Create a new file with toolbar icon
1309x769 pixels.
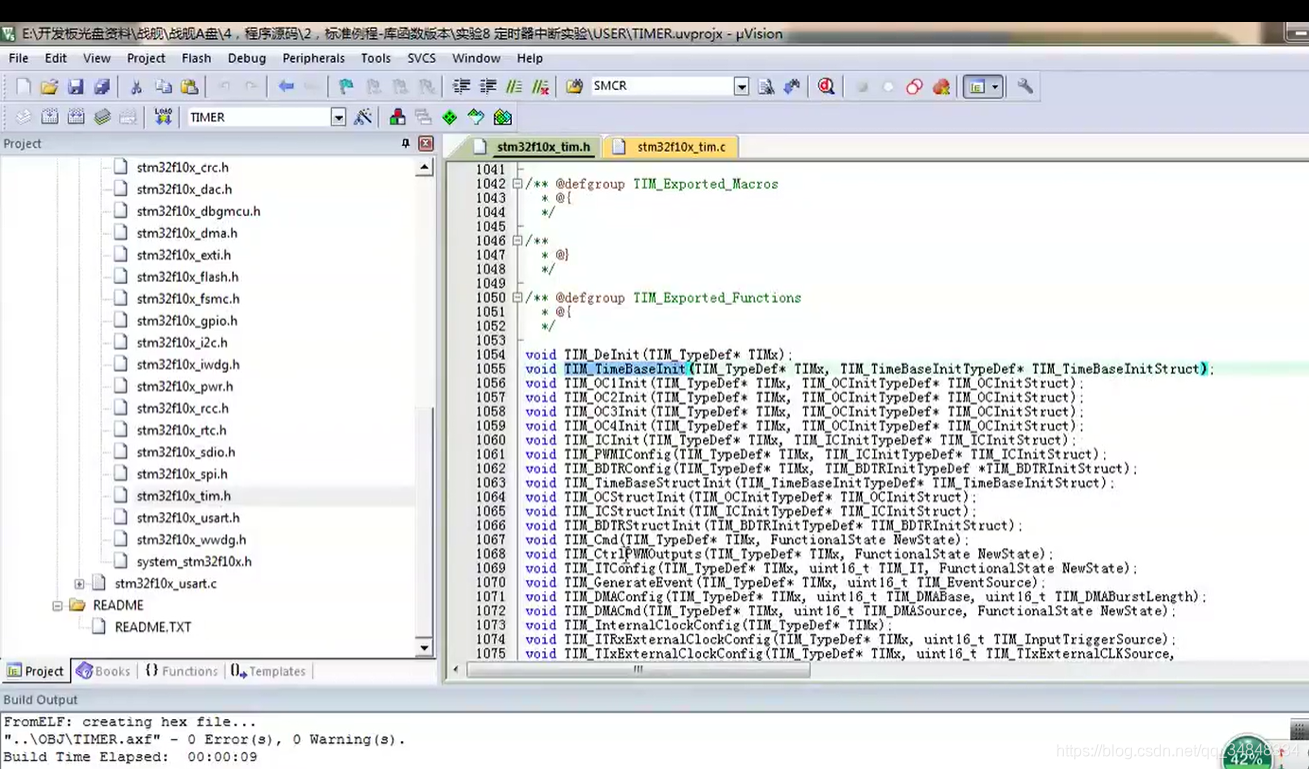(x=23, y=87)
